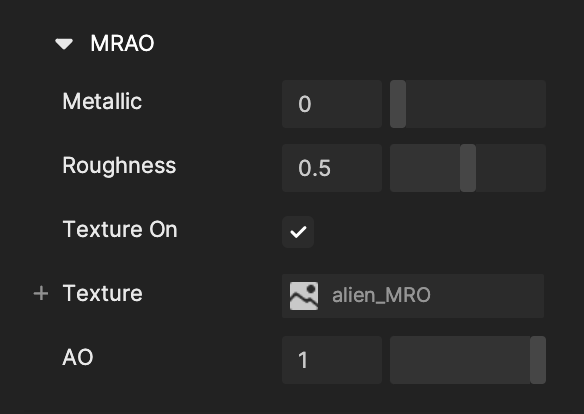Click the AO value field showing 1

point(332,360)
